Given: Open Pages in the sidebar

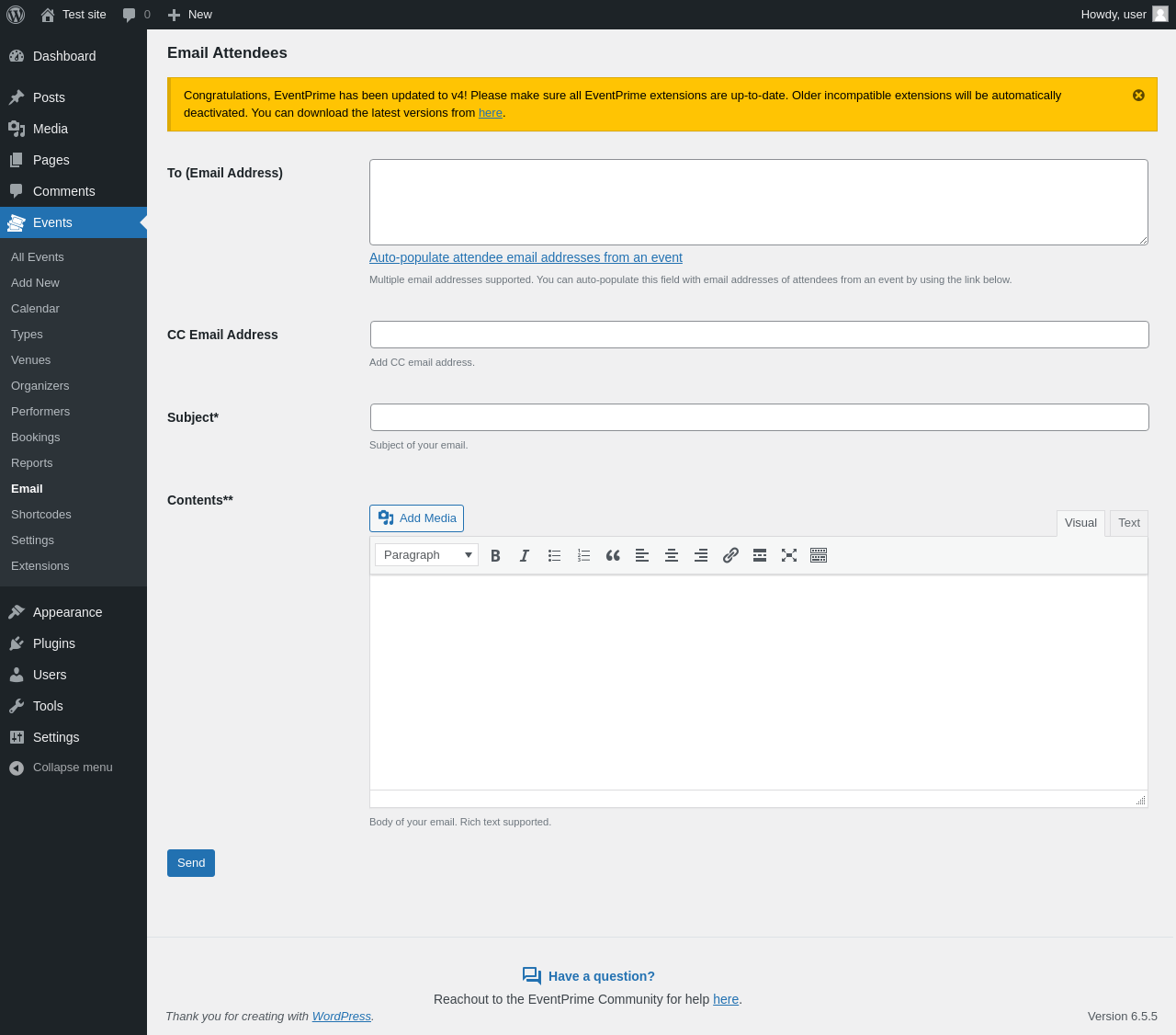Looking at the screenshot, I should point(73,160).
